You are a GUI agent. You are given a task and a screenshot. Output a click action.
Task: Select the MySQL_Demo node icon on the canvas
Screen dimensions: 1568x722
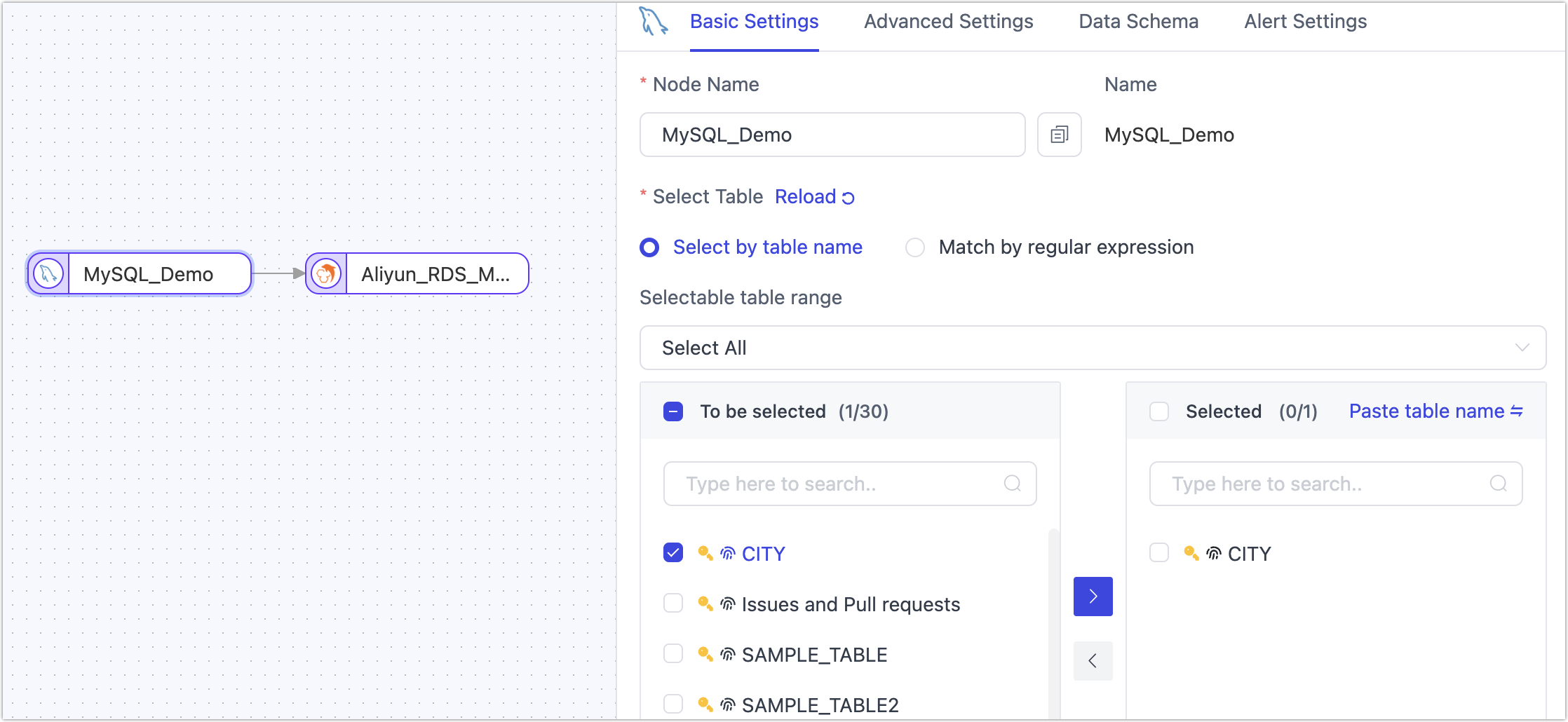click(46, 273)
